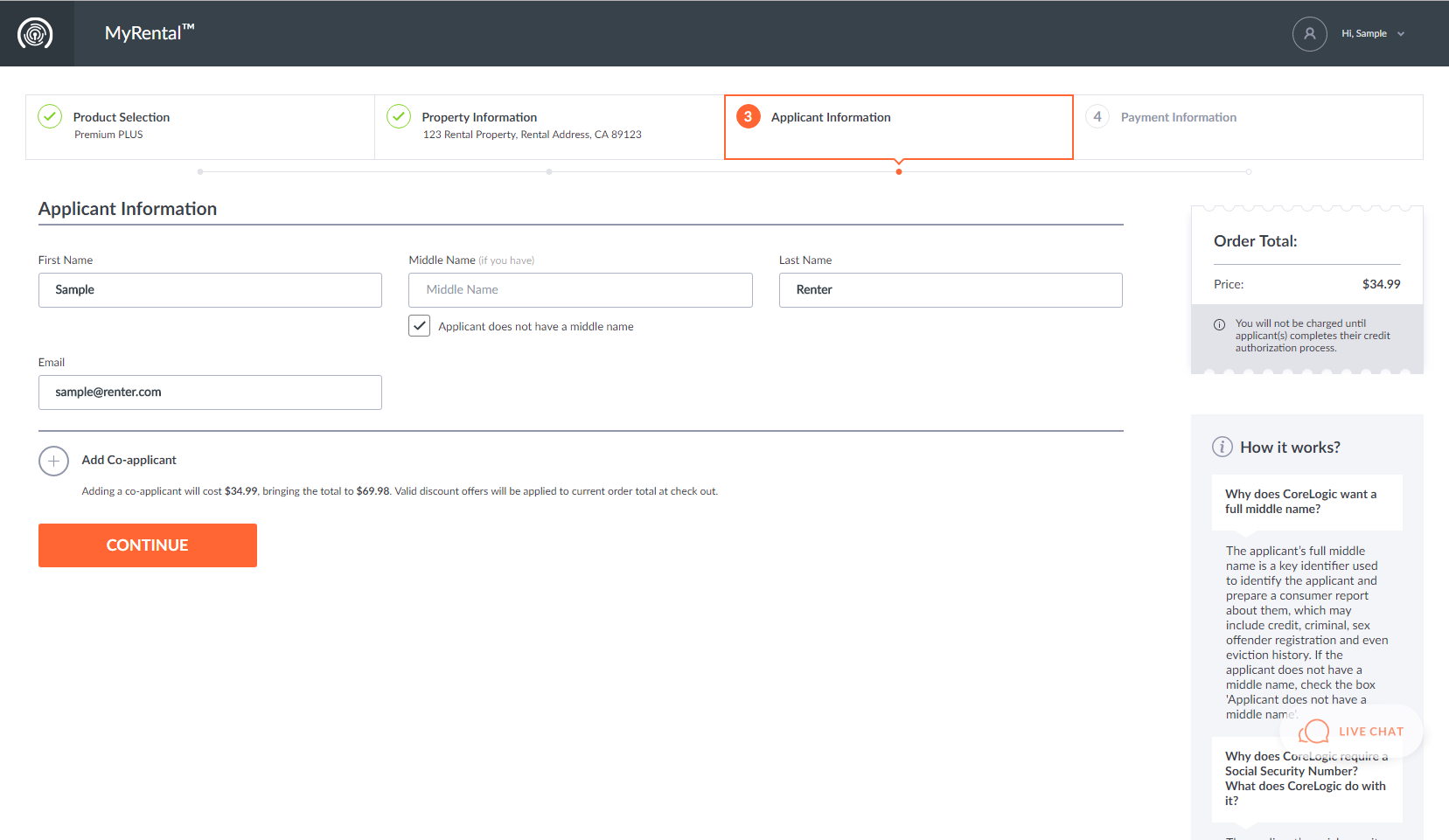Screen dimensions: 1449x840
Task: Switch to the Payment Information step
Action: pos(1178,116)
